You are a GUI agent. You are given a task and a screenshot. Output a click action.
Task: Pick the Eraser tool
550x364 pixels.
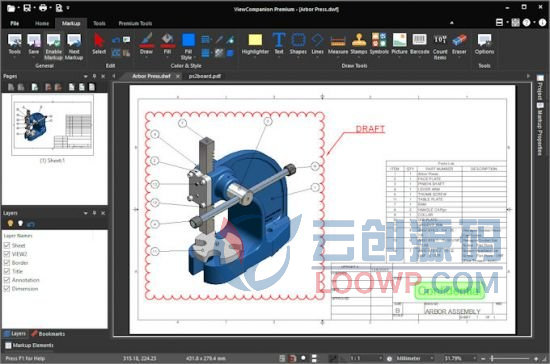coord(459,44)
